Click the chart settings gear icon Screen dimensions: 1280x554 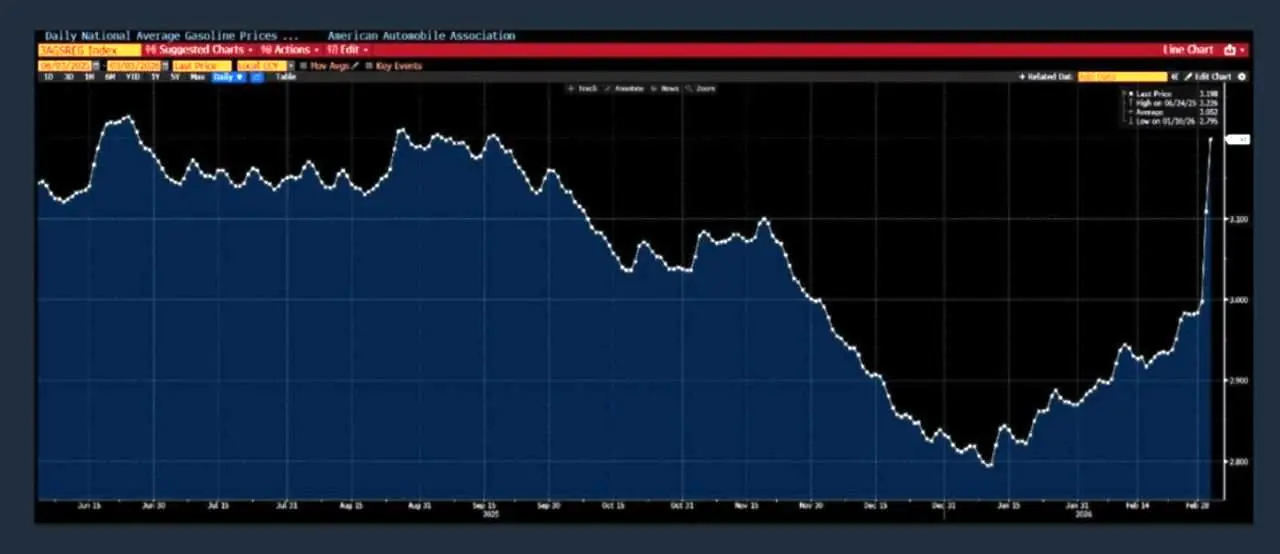(x=1242, y=77)
